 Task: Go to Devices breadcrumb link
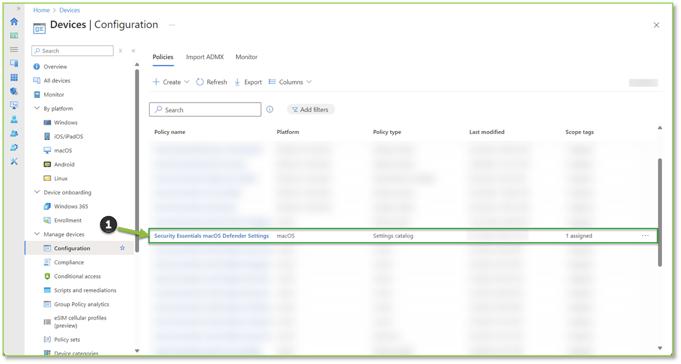tap(69, 10)
